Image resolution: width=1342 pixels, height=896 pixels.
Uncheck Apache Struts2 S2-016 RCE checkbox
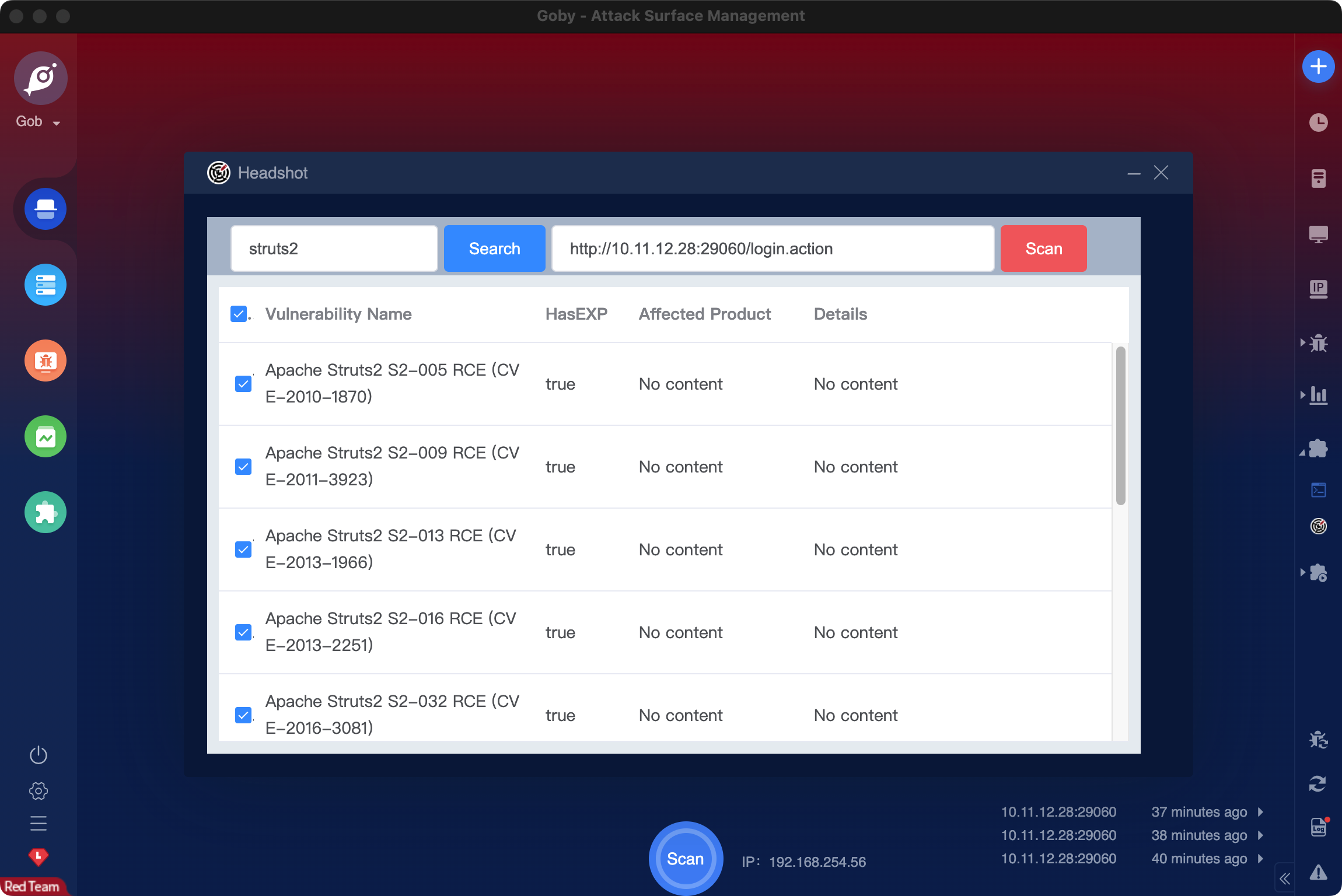pyautogui.click(x=243, y=632)
